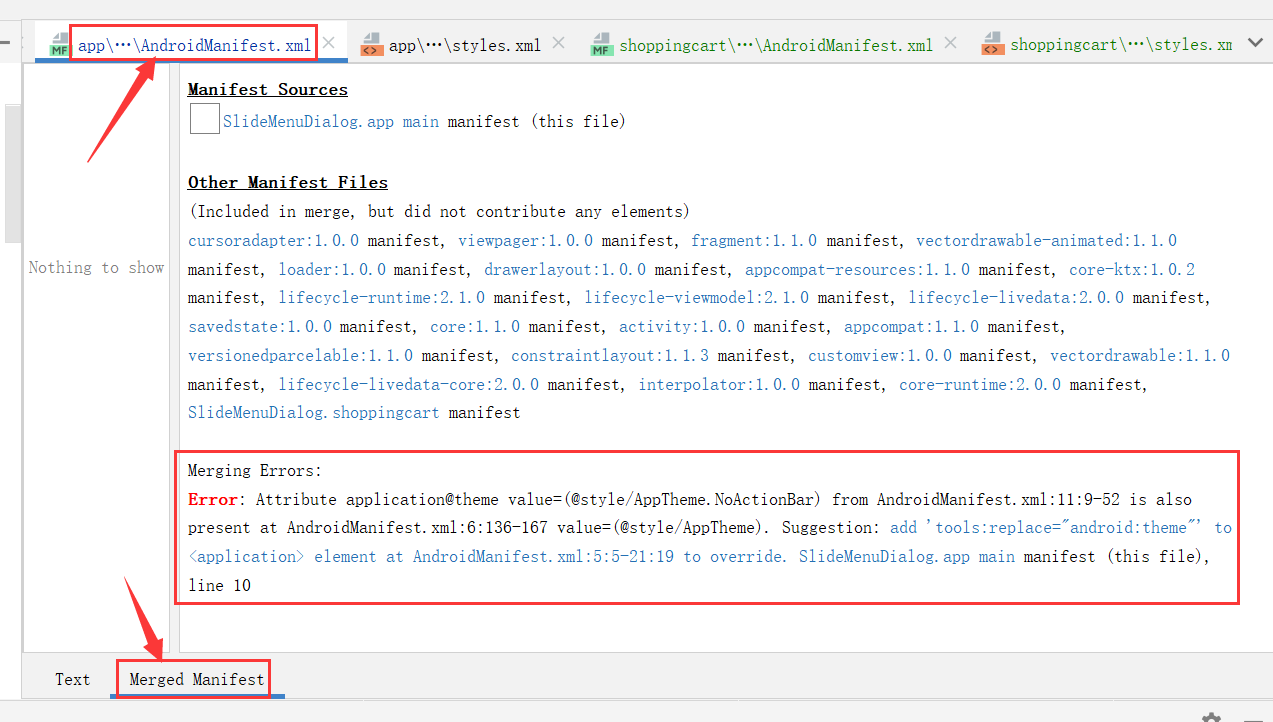The height and width of the screenshot is (722, 1273).
Task: Click the XML icon on shoppingcart styles.xml tab
Action: pyautogui.click(x=992, y=43)
